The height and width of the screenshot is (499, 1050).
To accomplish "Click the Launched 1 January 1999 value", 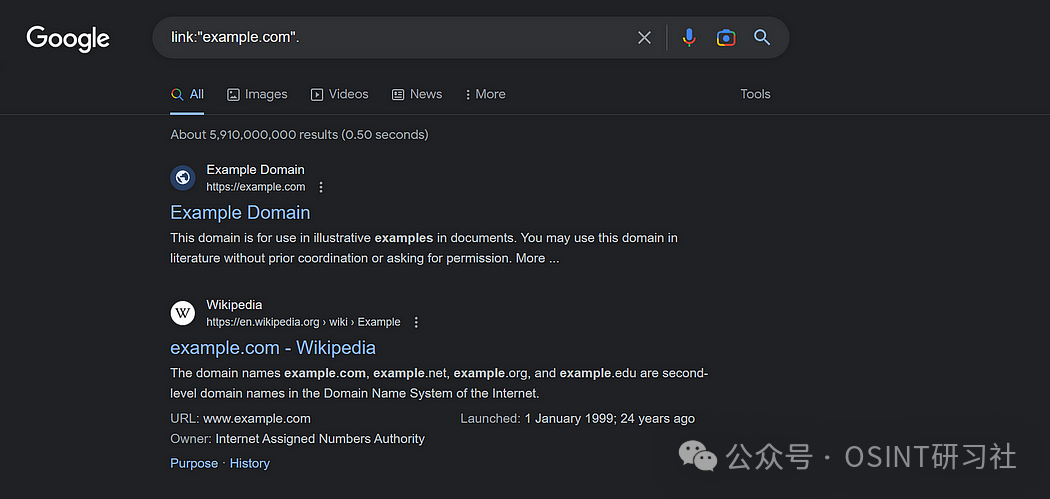I will (609, 419).
